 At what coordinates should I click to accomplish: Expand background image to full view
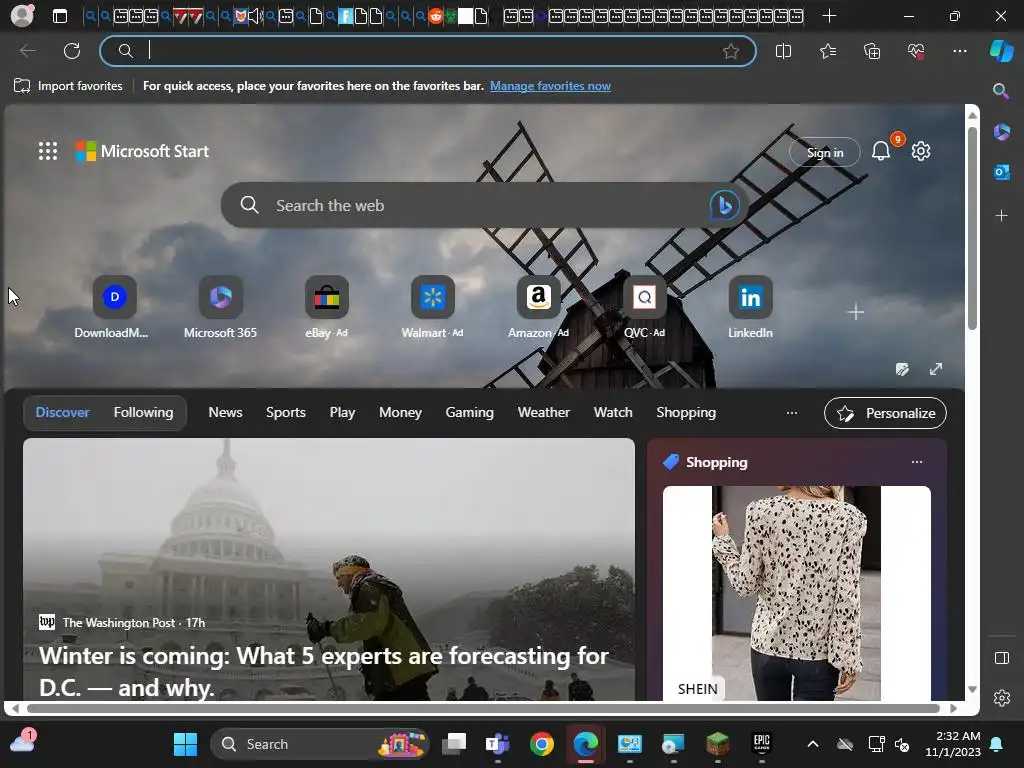936,369
